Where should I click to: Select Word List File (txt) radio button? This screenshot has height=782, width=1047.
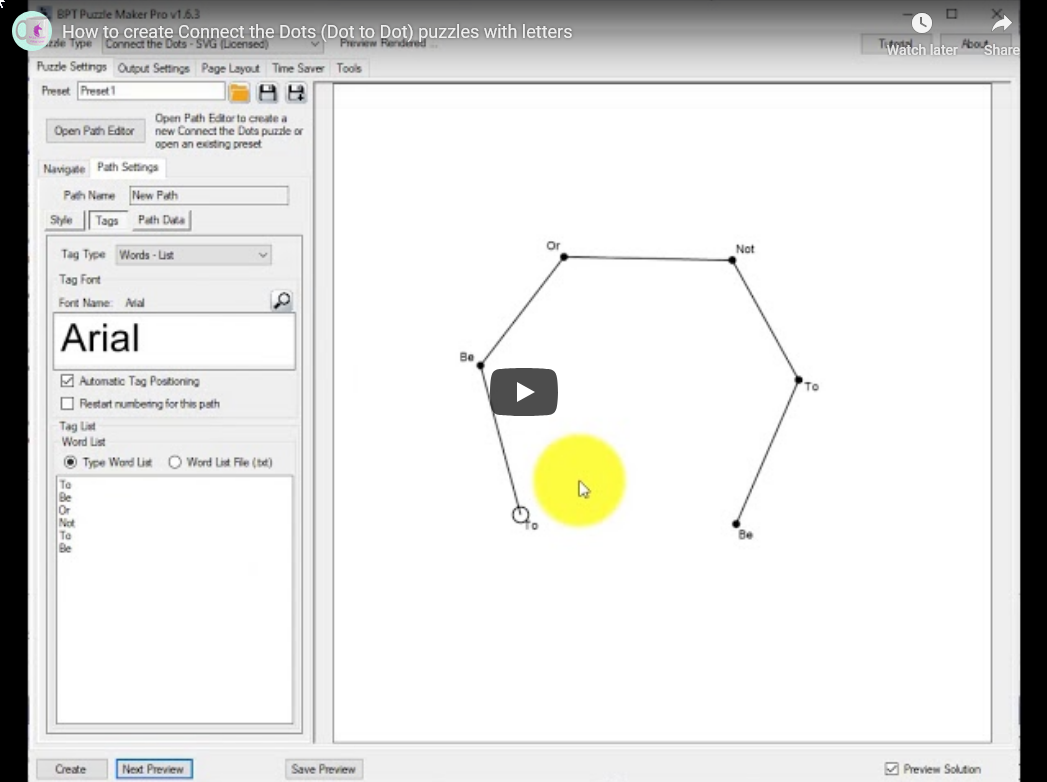[175, 462]
